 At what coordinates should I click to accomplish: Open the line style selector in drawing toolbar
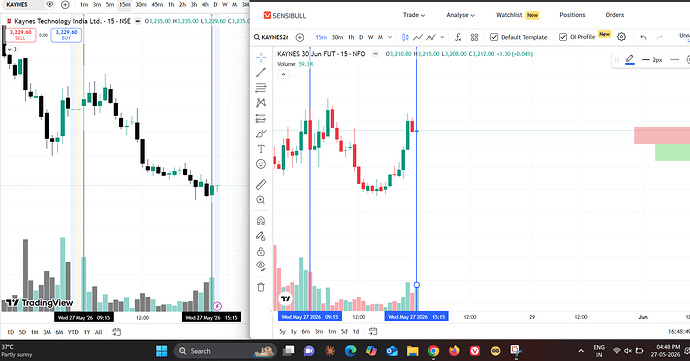coord(674,59)
